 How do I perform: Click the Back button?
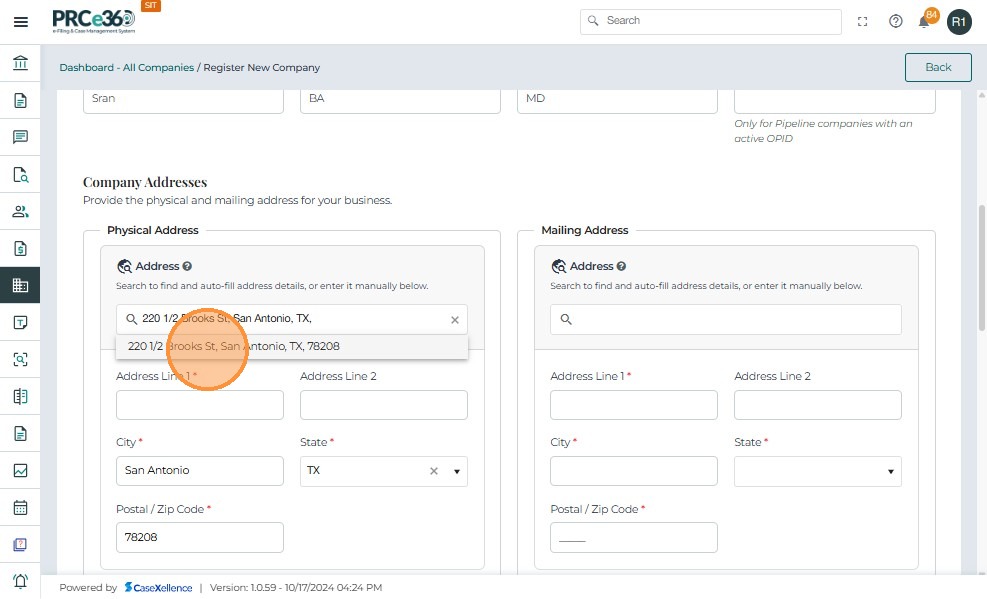coord(937,67)
